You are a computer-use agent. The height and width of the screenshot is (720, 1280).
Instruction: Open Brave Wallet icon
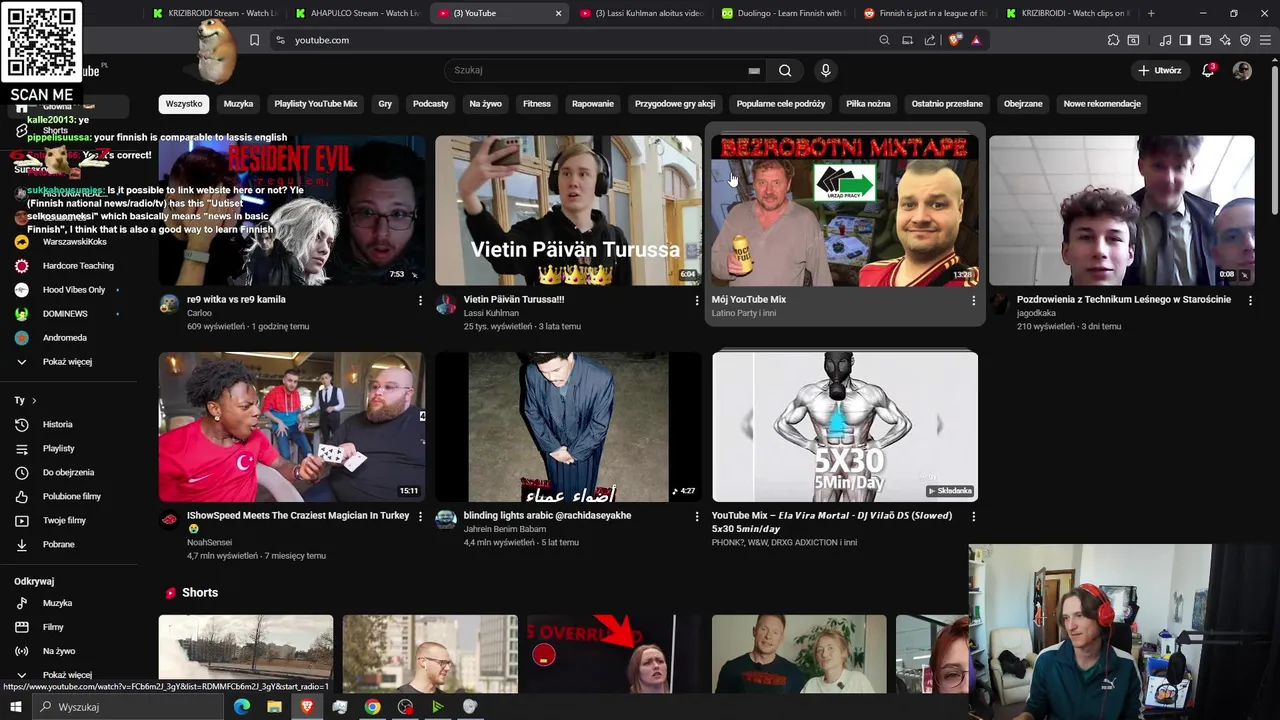click(1205, 40)
